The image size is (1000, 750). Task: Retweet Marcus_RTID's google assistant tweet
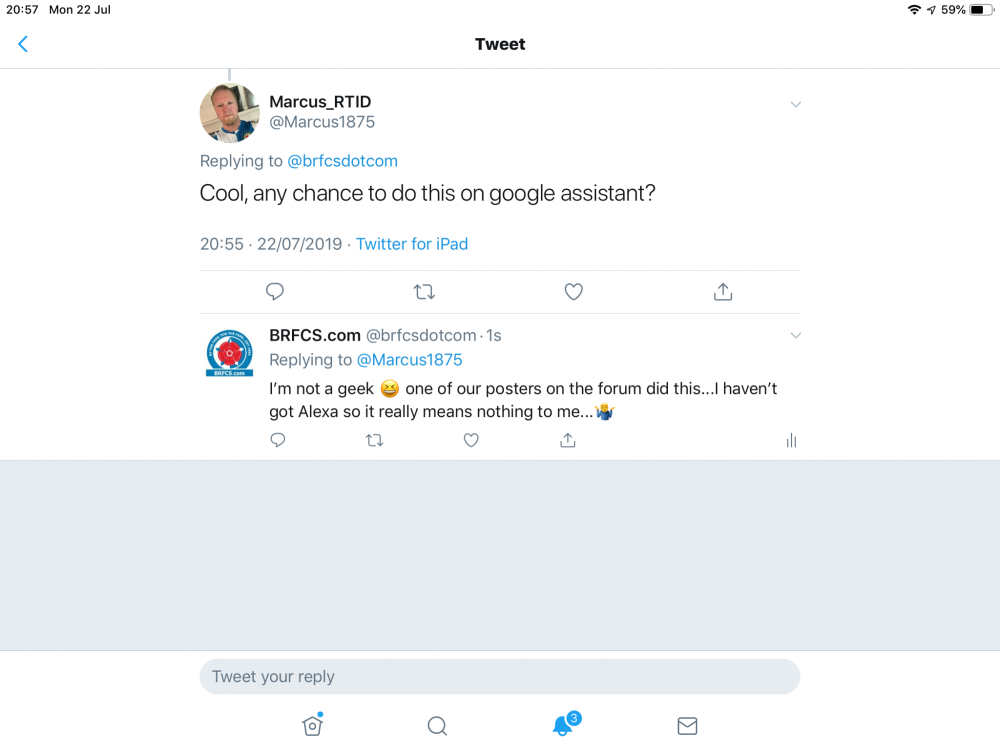(x=424, y=292)
